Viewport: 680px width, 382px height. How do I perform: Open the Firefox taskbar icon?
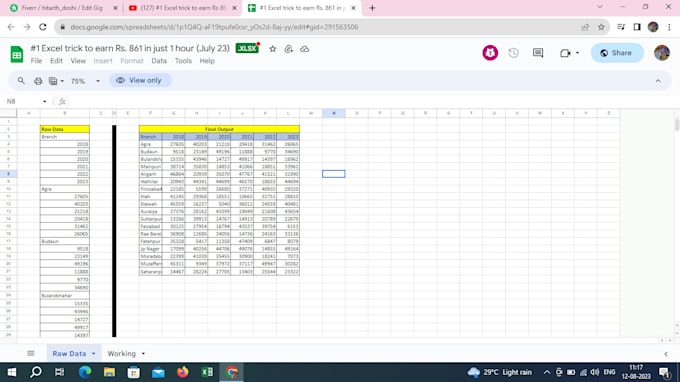pos(183,372)
